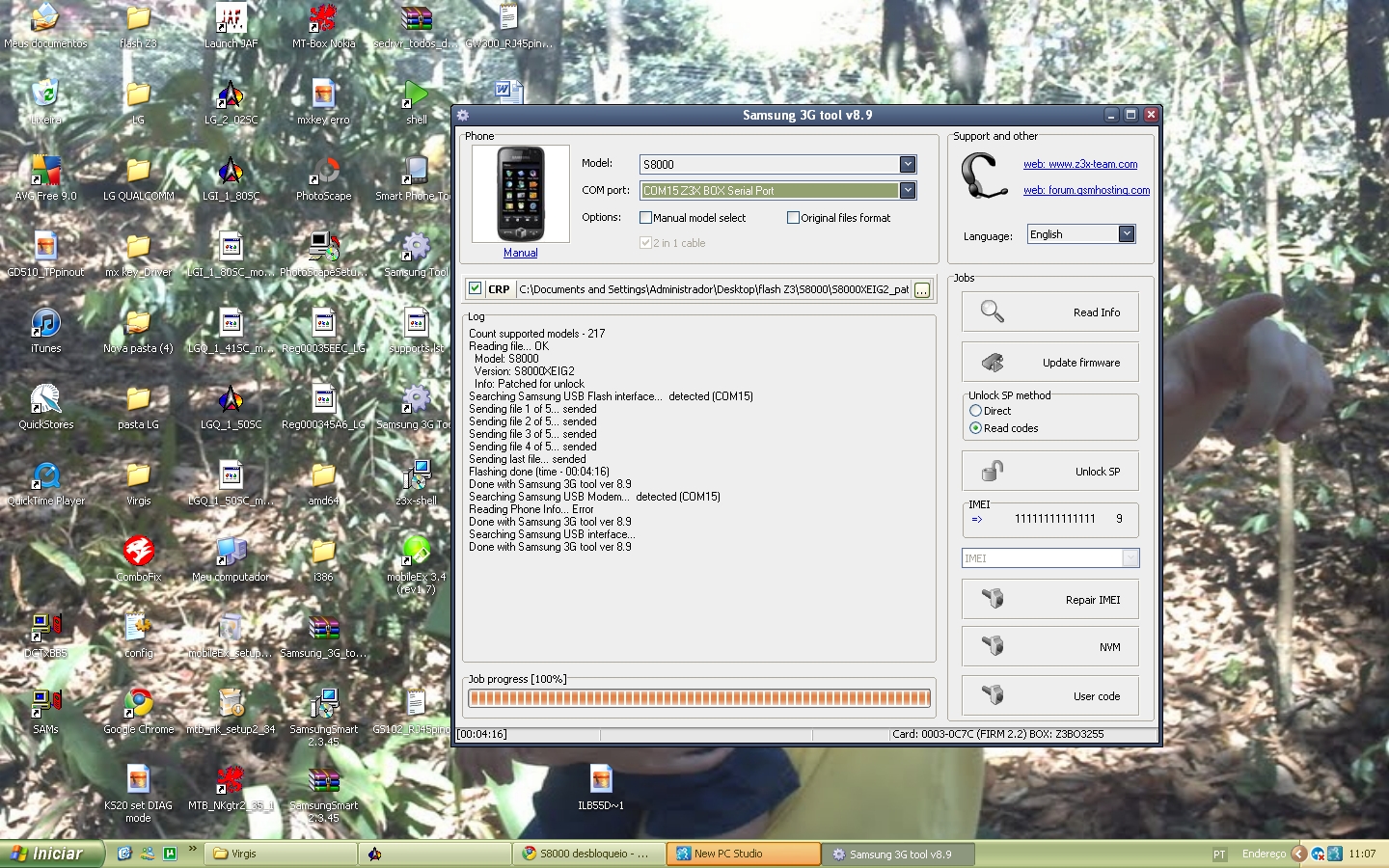1389x868 pixels.
Task: Click the PT language indicator in taskbar
Action: (1219, 854)
